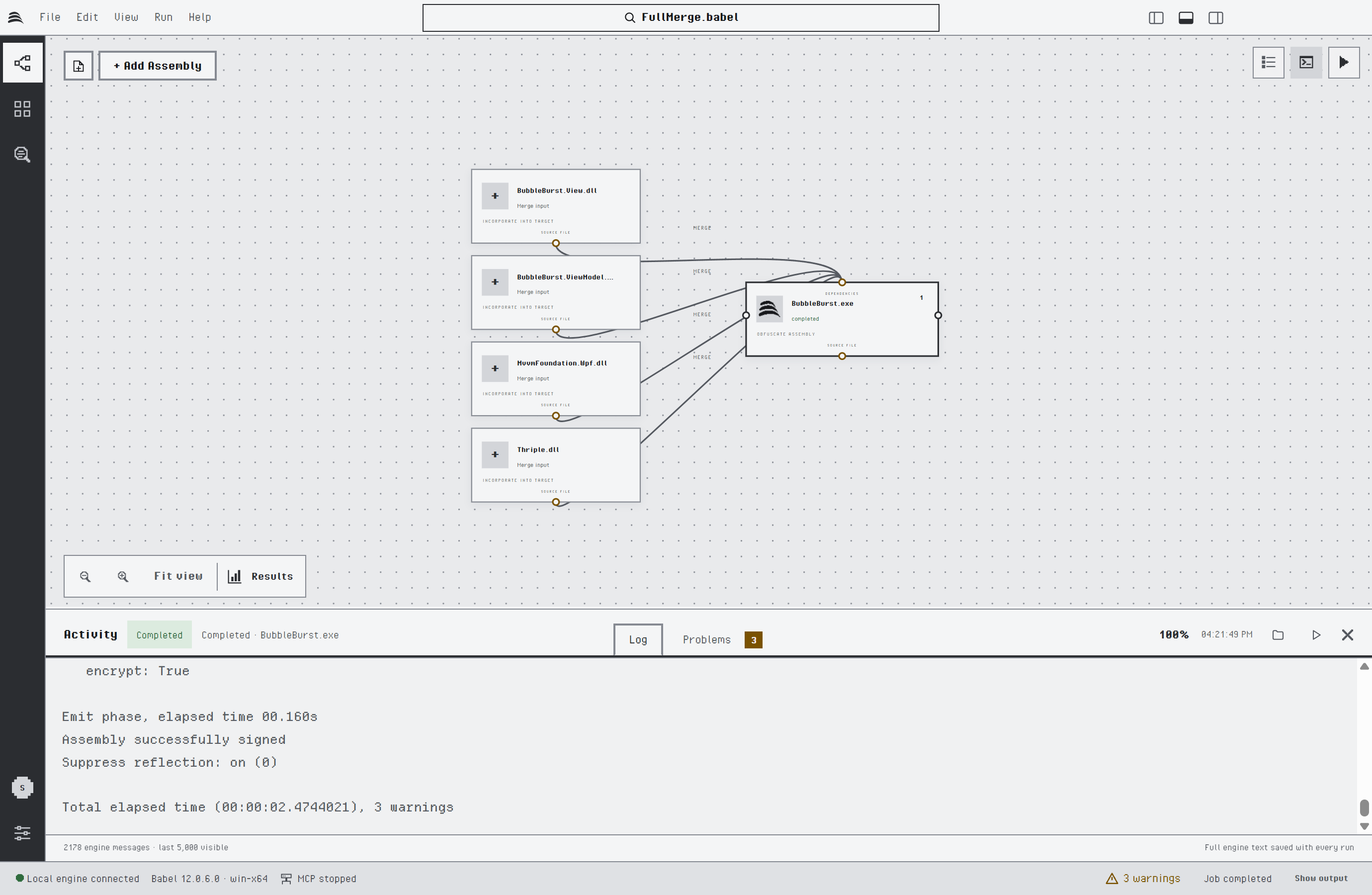The height and width of the screenshot is (895, 1372).
Task: Select the BubbleBurst.exe node
Action: [842, 319]
